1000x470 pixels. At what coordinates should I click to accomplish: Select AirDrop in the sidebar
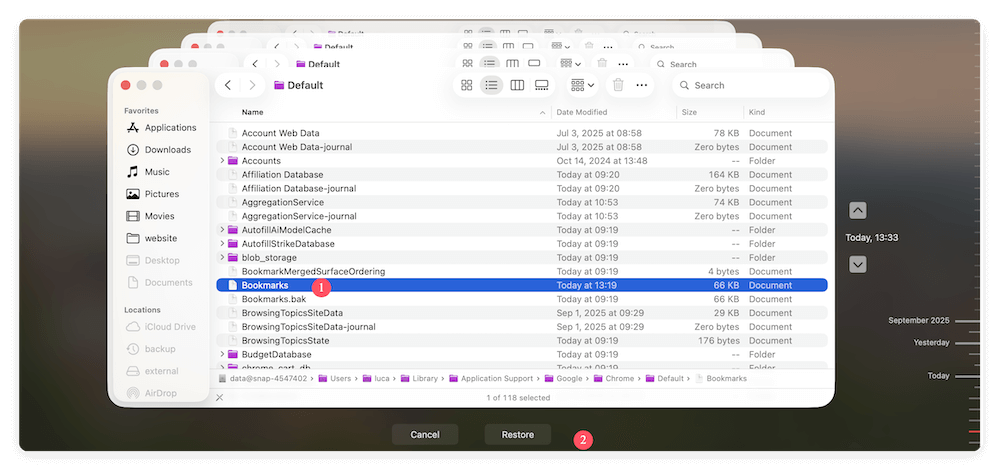click(151, 393)
